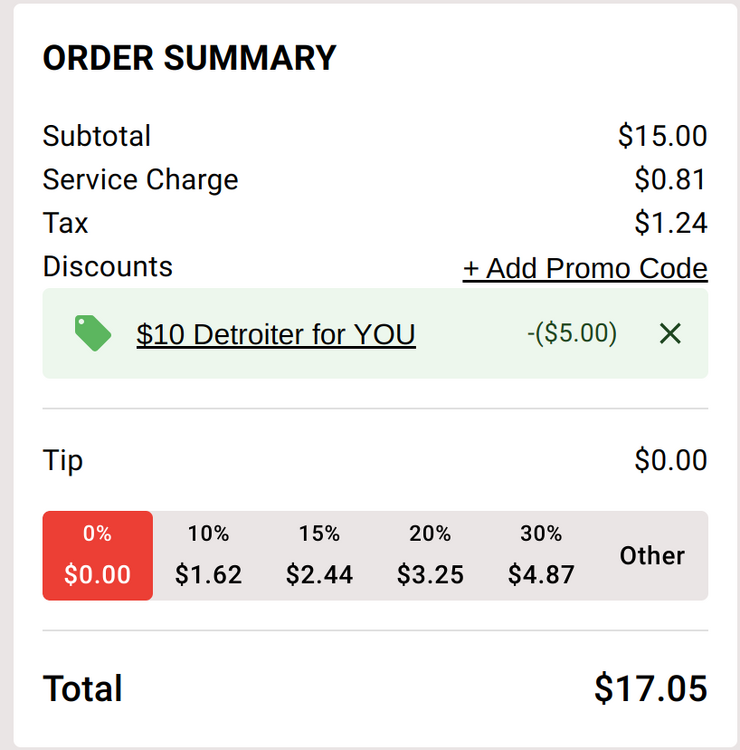Click the $15.00 subtotal amount
The height and width of the screenshot is (750, 740).
click(x=662, y=136)
